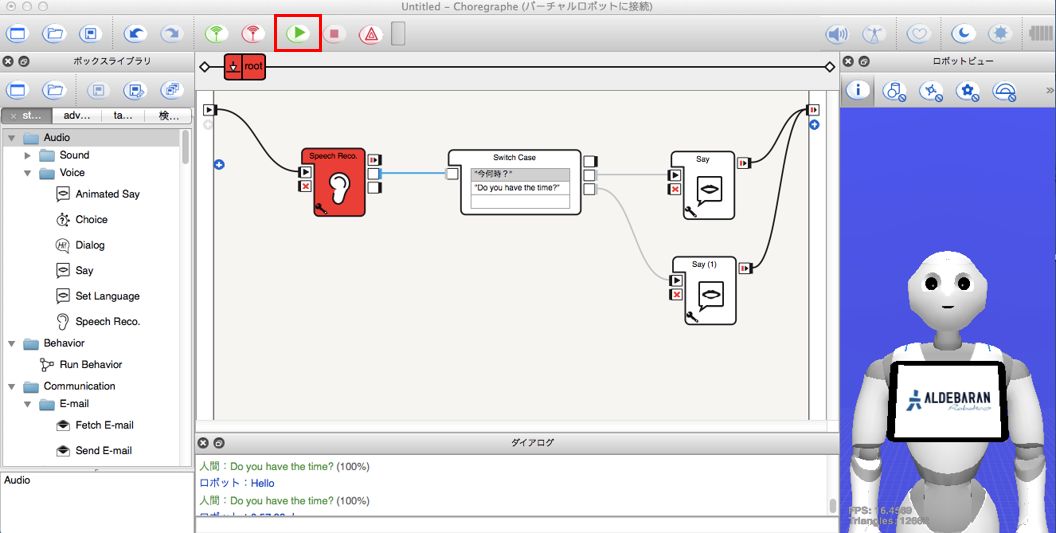Select Set Language box in library

pos(98,296)
